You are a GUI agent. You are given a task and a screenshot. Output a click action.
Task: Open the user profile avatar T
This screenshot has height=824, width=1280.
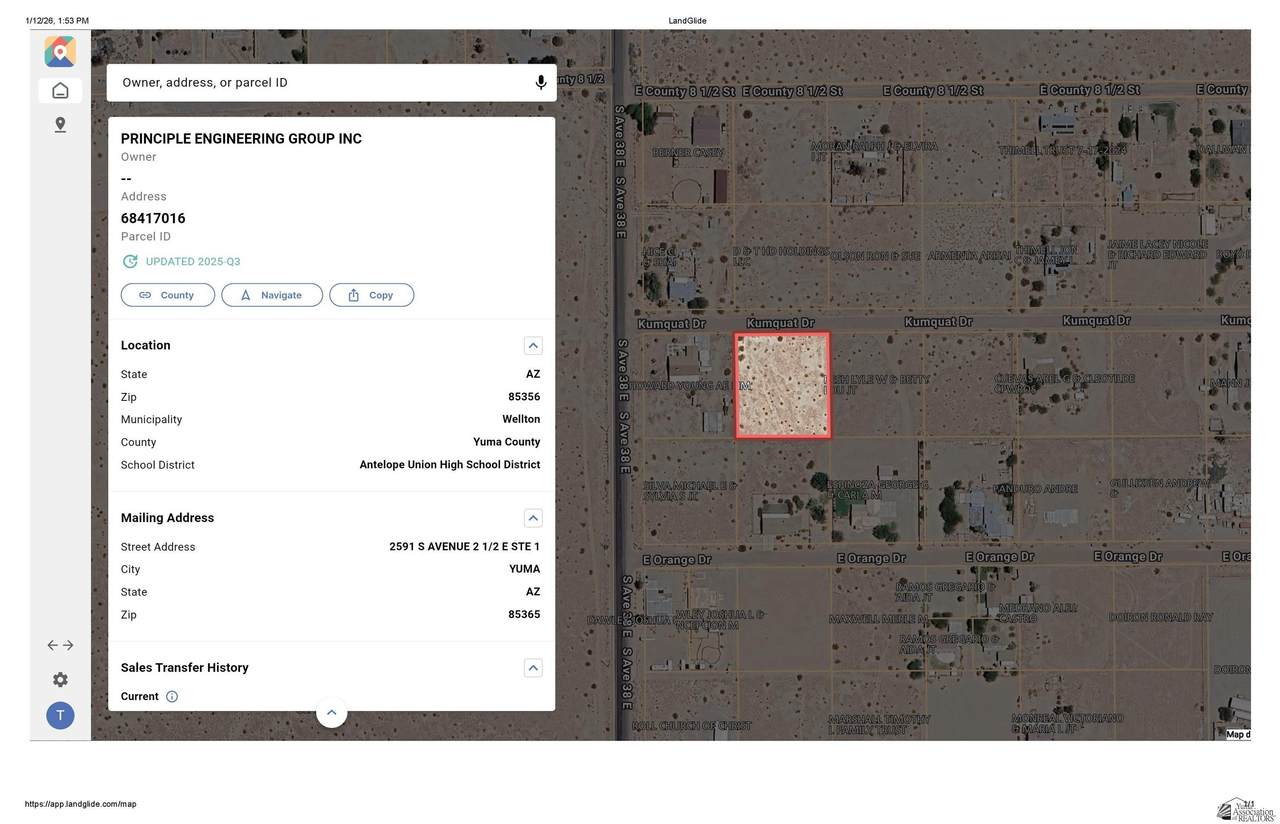pyautogui.click(x=60, y=715)
